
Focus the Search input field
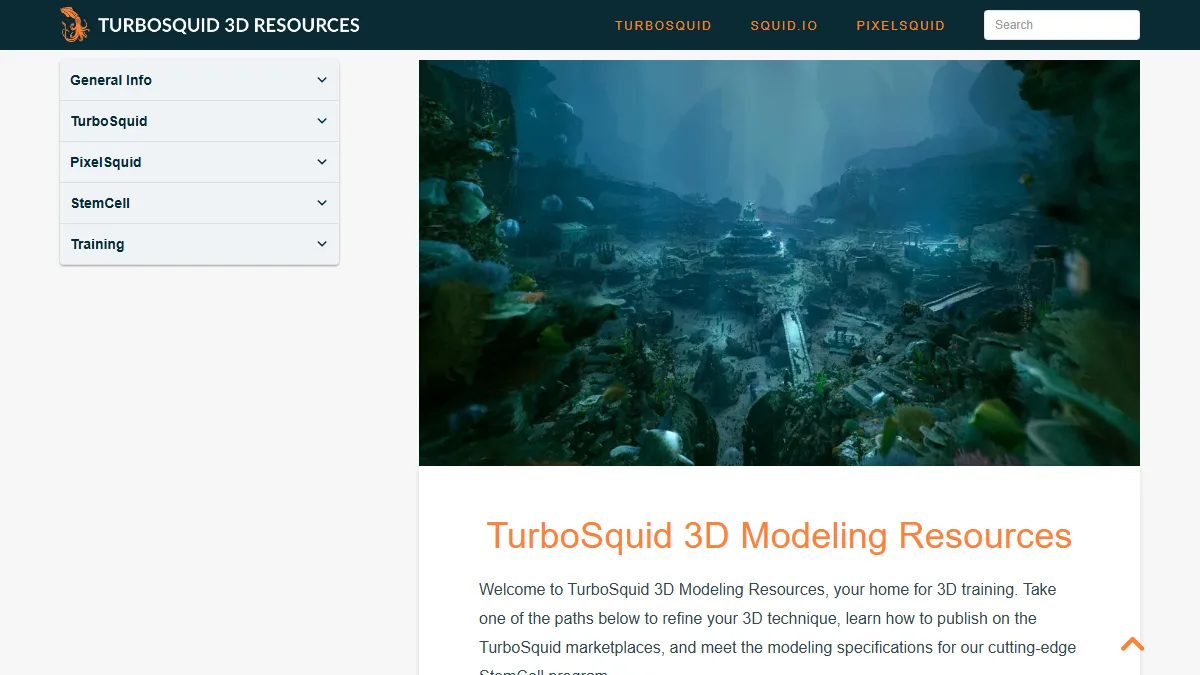click(1062, 25)
